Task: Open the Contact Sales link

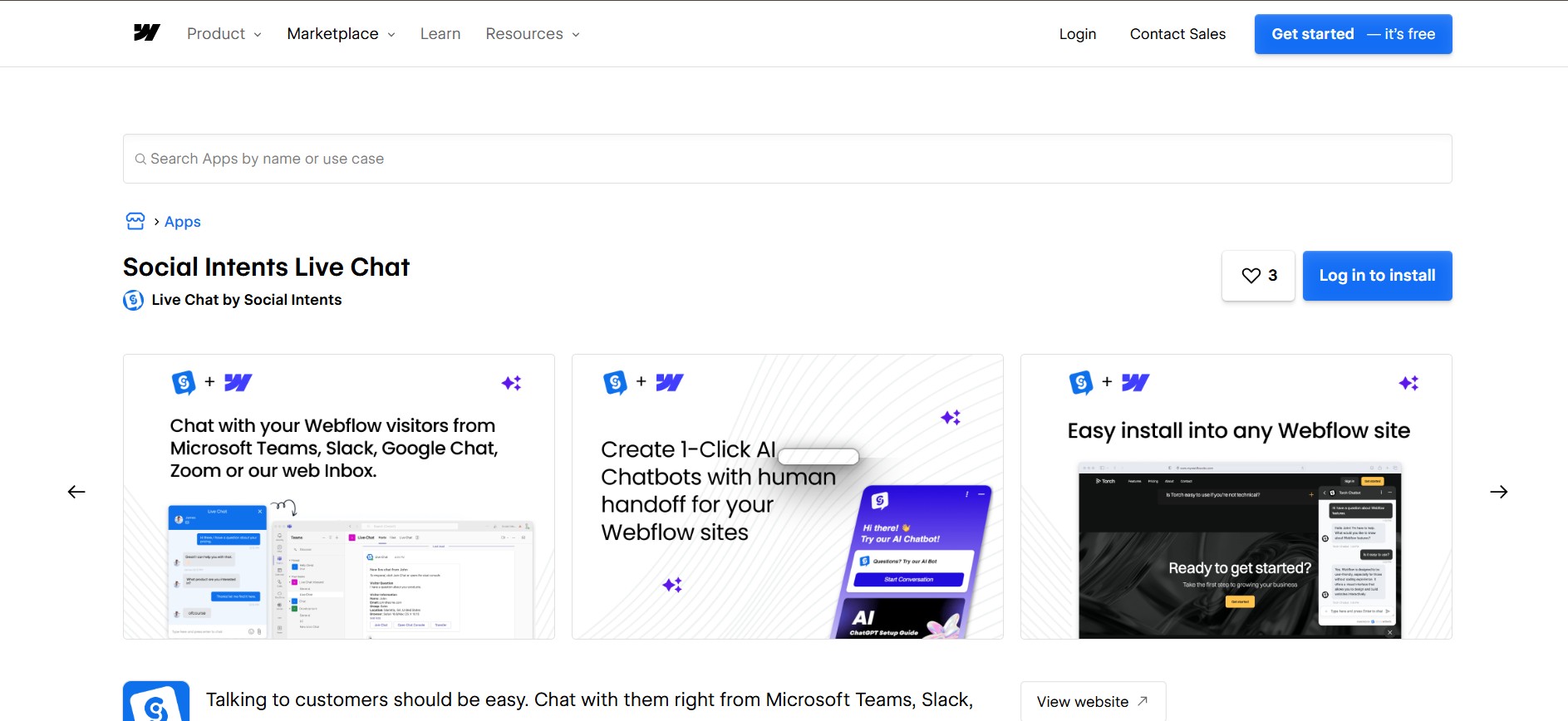Action: [1177, 34]
